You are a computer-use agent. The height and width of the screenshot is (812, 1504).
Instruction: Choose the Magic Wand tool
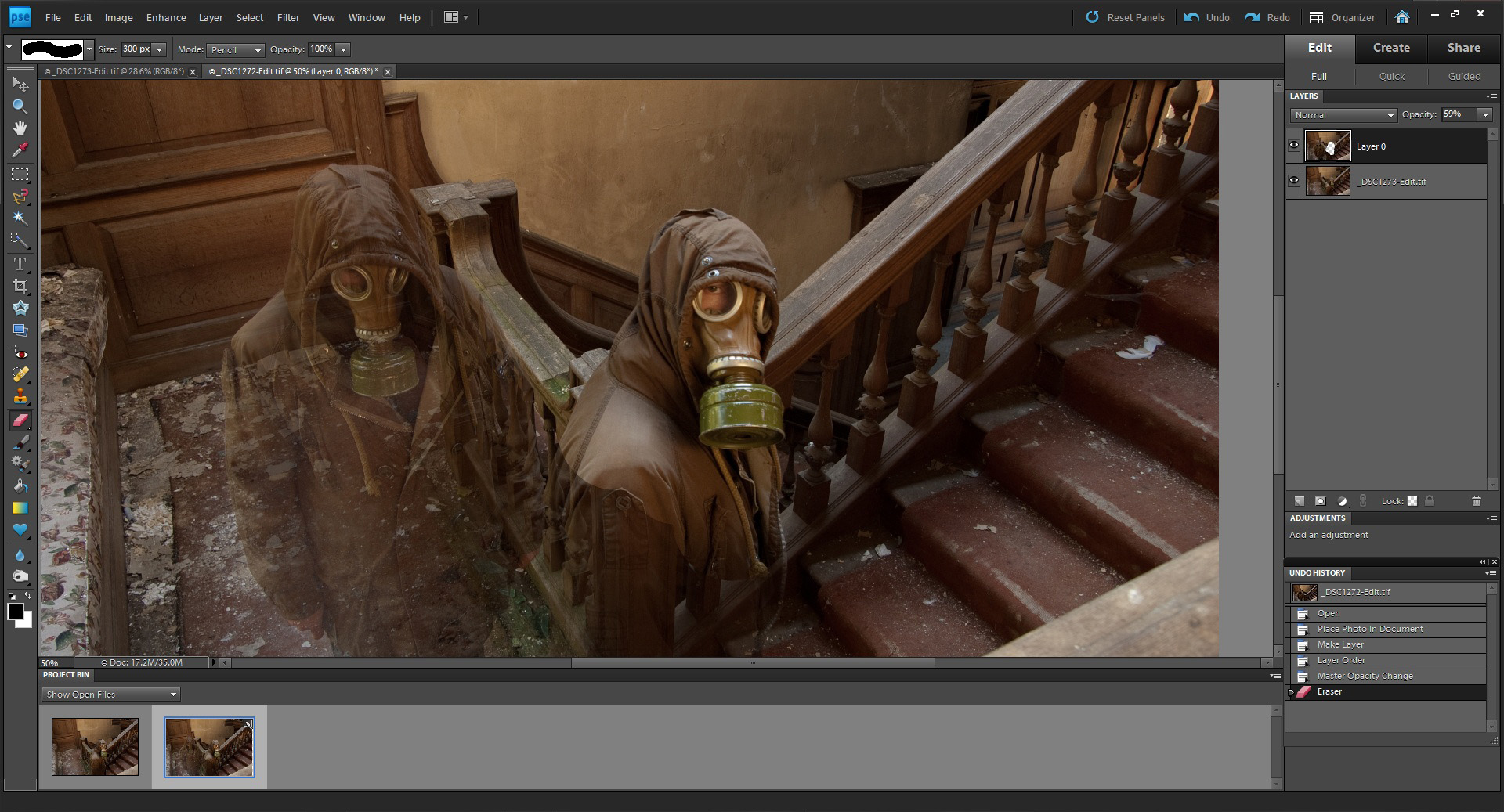(20, 218)
